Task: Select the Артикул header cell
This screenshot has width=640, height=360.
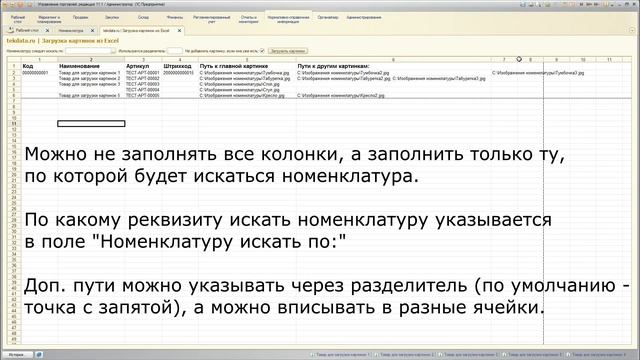Action: pos(143,66)
